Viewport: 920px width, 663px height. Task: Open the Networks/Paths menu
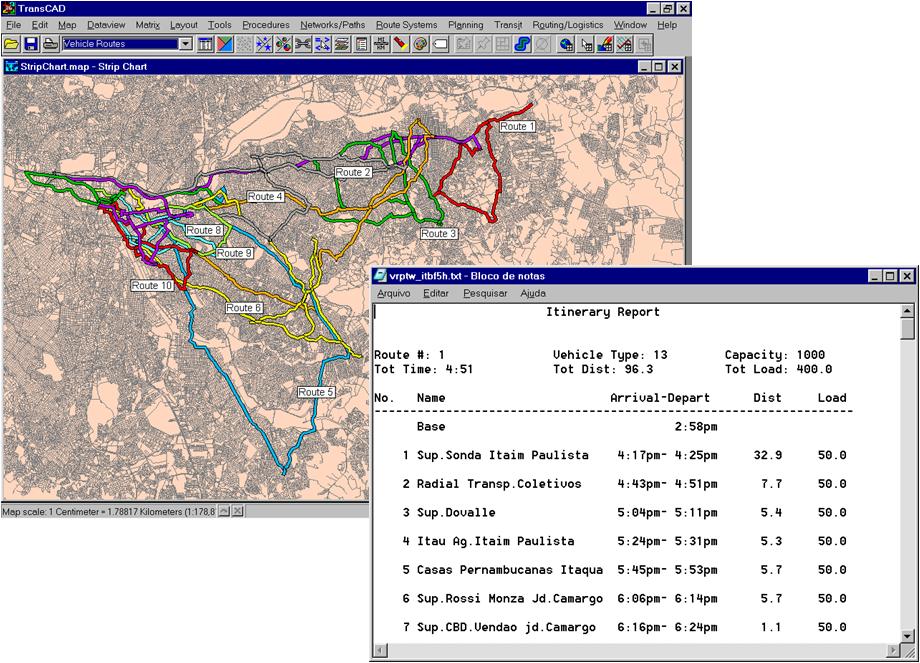click(333, 25)
